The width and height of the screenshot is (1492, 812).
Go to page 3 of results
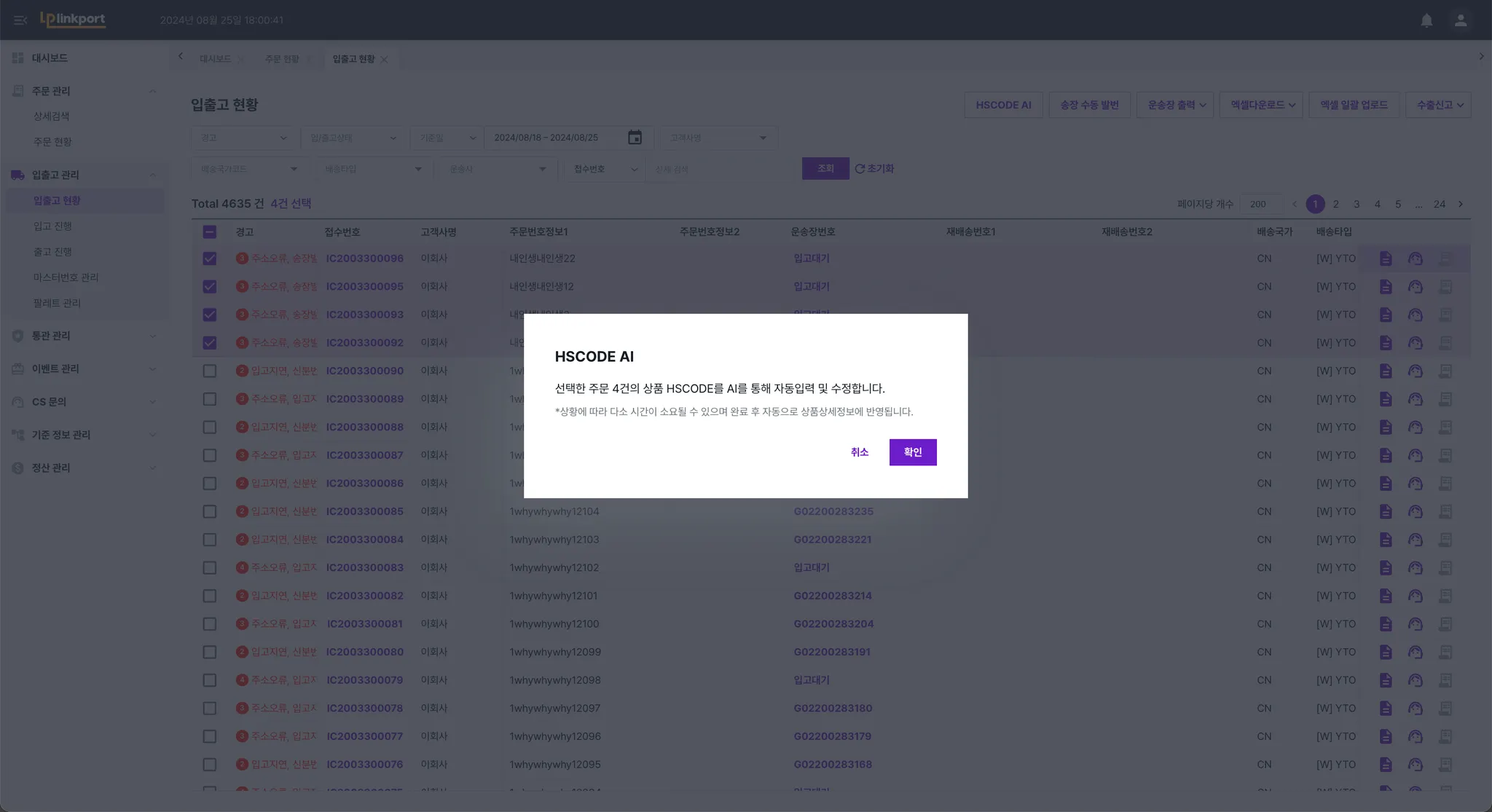coord(1356,204)
